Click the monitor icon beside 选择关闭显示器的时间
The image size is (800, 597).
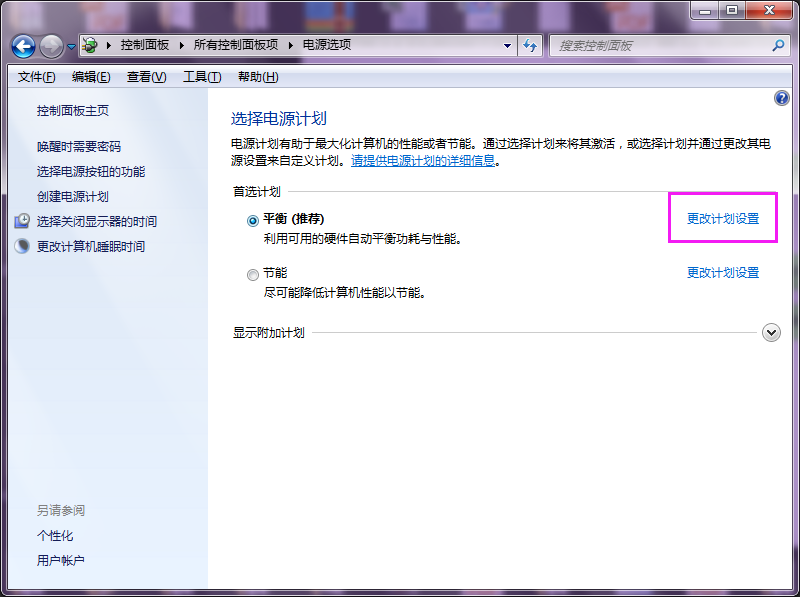(22, 221)
